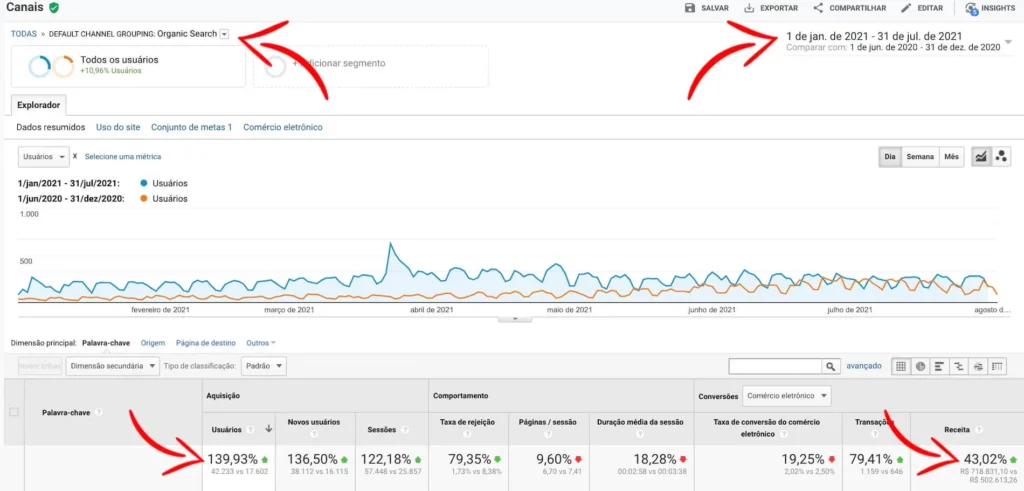Click the Exportar download icon
1024x491 pixels.
click(749, 8)
